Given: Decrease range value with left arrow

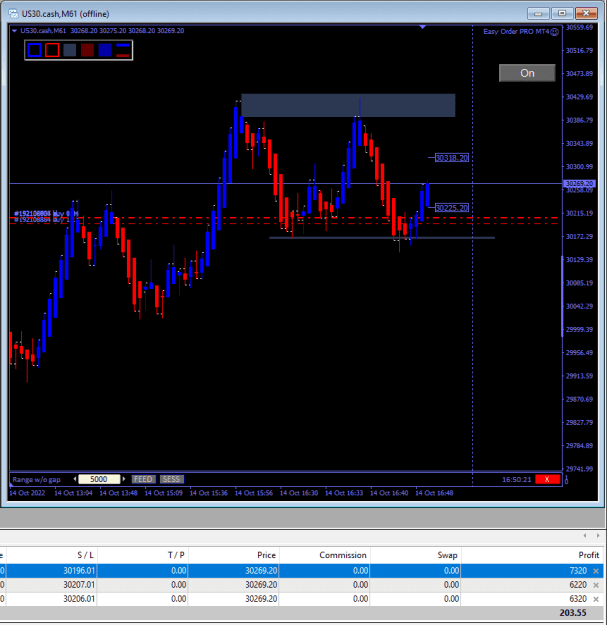Looking at the screenshot, I should coord(75,479).
